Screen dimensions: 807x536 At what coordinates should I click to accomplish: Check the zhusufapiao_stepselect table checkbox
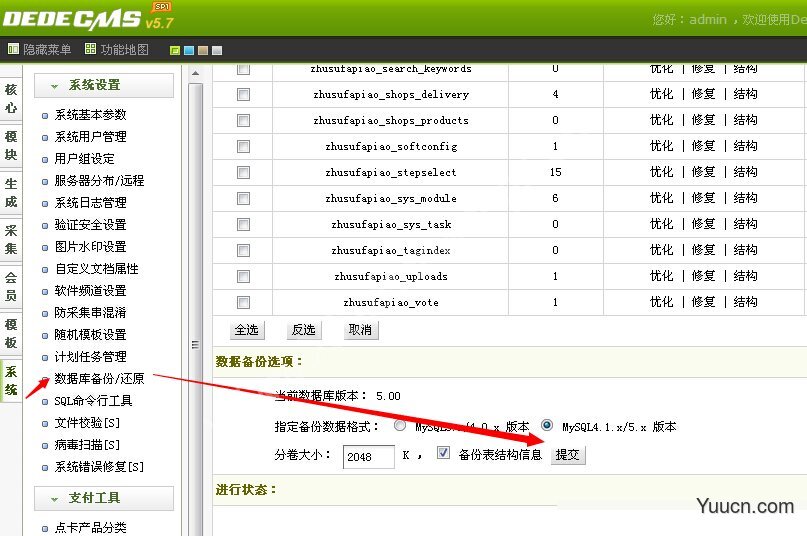243,172
